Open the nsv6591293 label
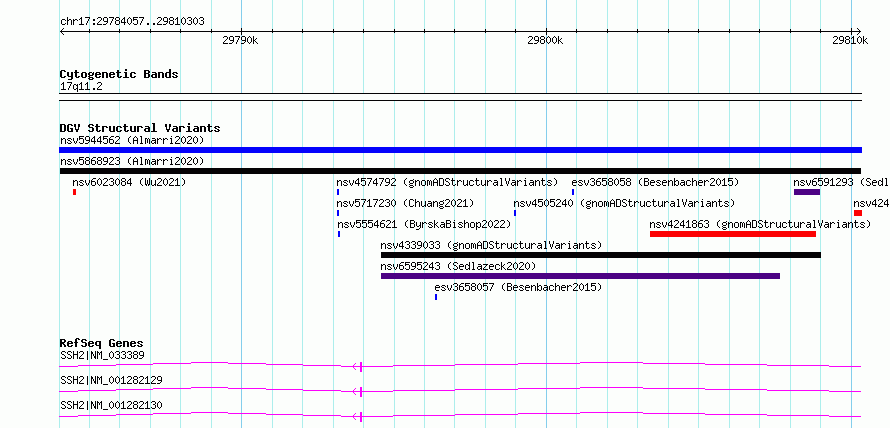Image resolution: width=890 pixels, height=428 pixels. (841, 182)
